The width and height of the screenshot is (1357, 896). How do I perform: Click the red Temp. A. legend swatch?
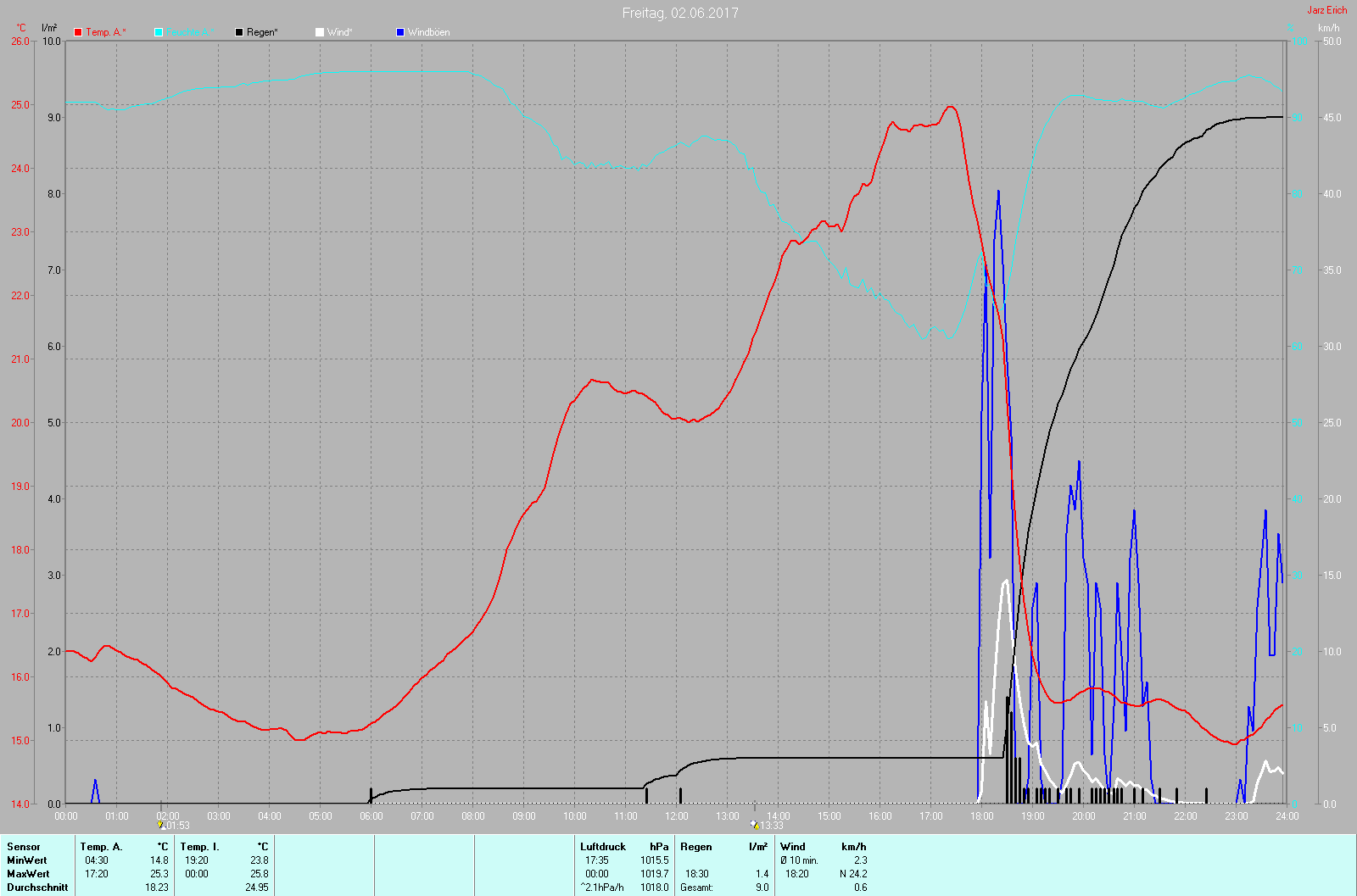click(x=78, y=32)
